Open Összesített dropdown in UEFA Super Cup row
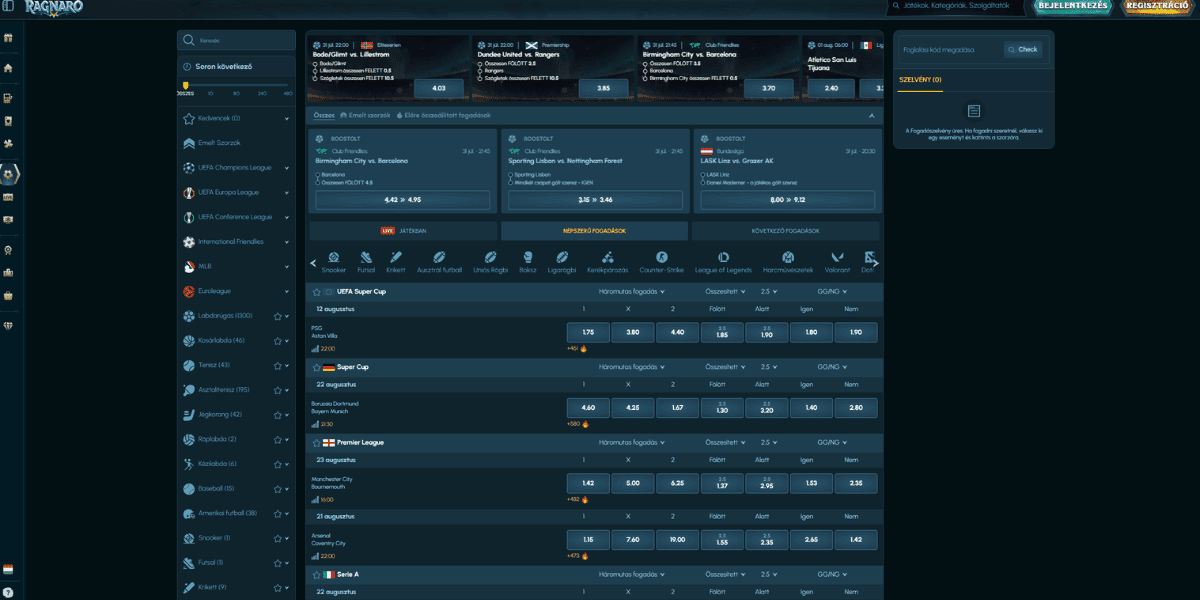1200x600 pixels. point(725,292)
